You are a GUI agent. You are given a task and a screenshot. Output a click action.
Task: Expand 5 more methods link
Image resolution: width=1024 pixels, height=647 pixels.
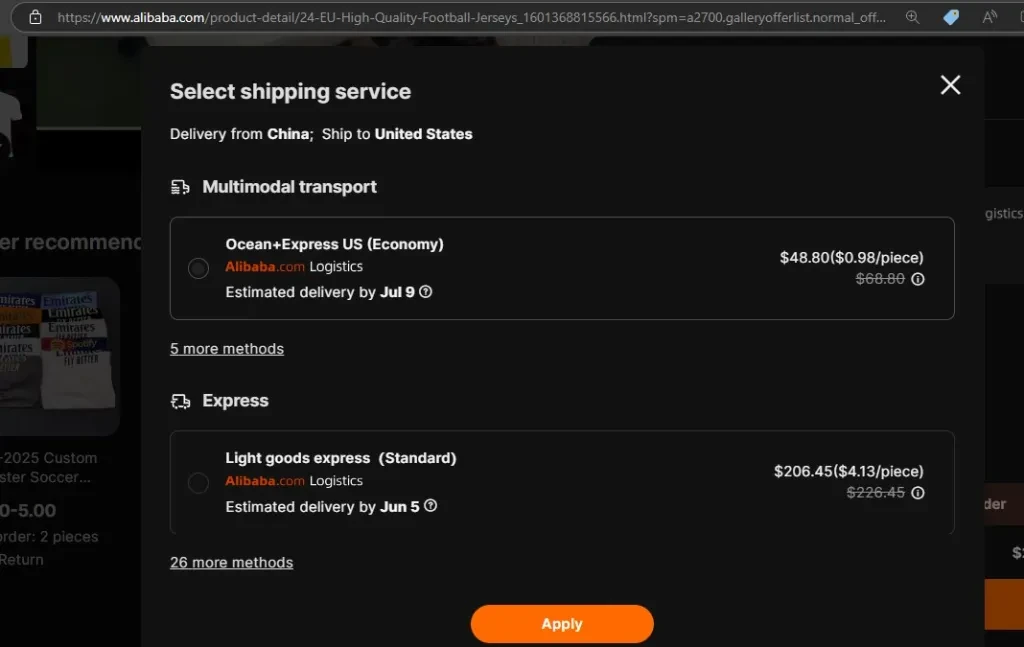tap(227, 349)
